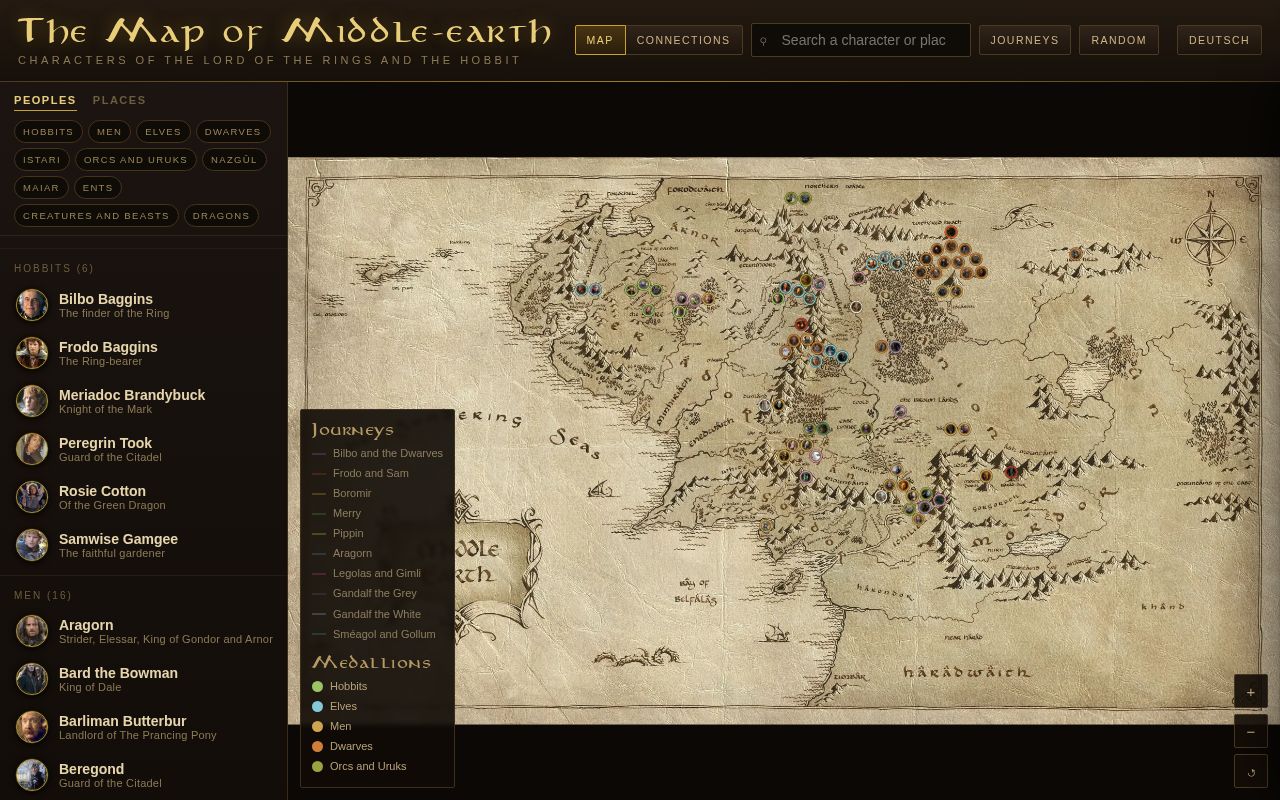
Task: Focus the character or place search field
Action: (861, 40)
